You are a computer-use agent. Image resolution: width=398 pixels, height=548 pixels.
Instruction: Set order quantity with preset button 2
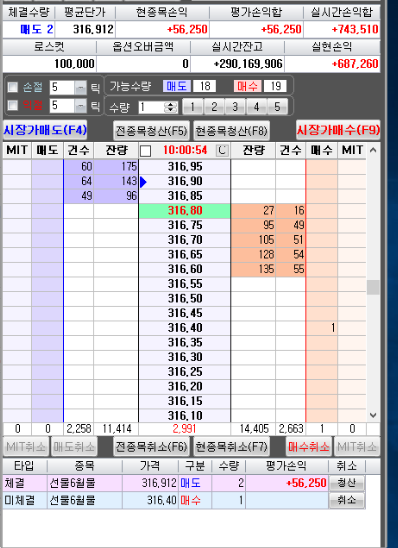point(214,107)
